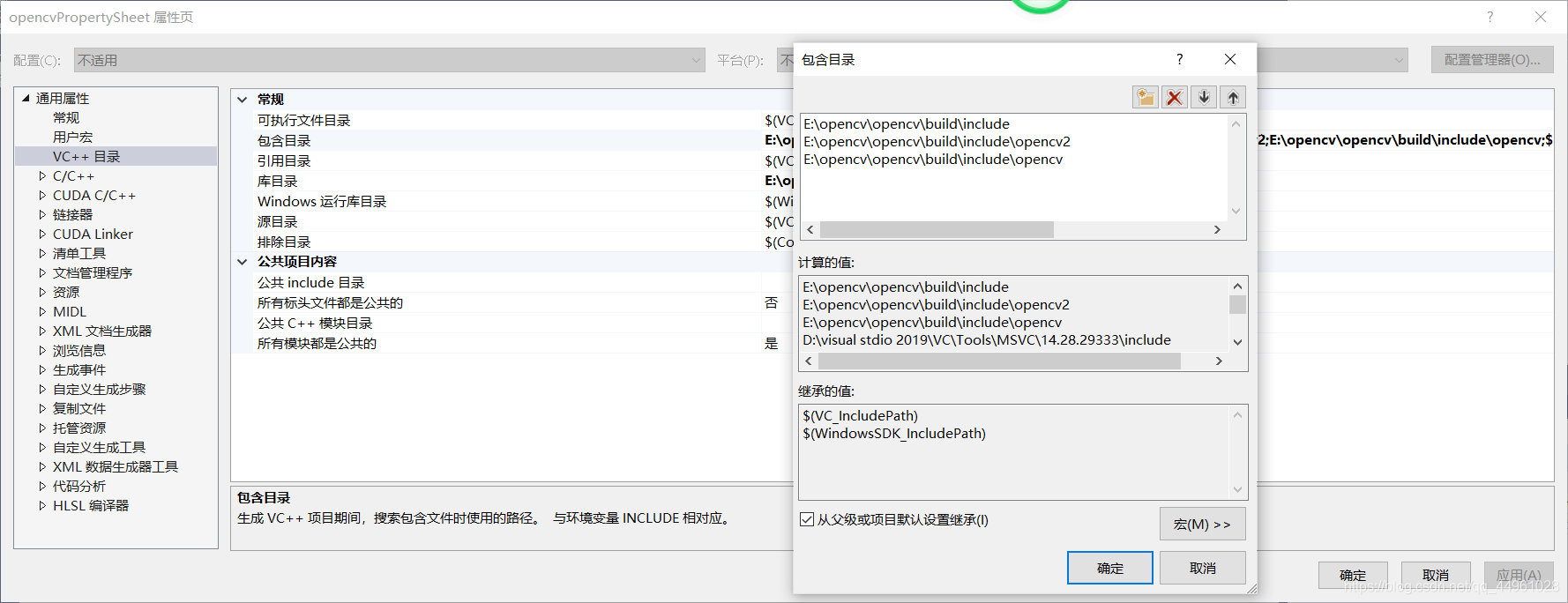The width and height of the screenshot is (1568, 603).
Task: Select the 托管资源 tree item
Action: [x=79, y=428]
